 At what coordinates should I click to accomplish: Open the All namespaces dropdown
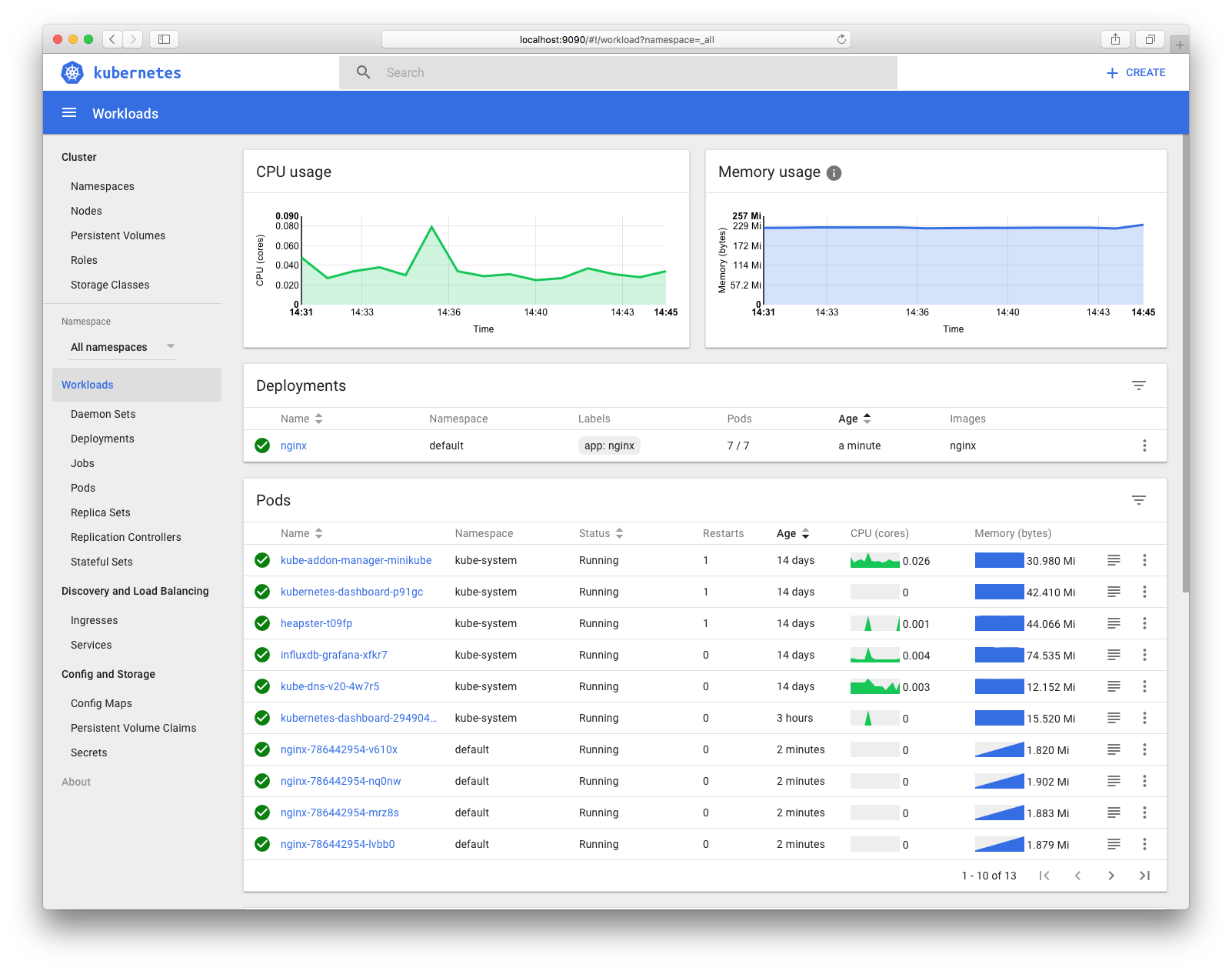[x=122, y=347]
